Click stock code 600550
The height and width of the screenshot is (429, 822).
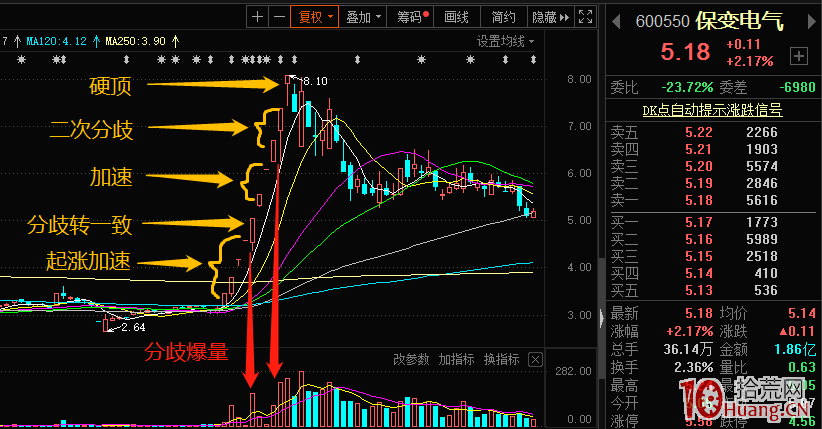[662, 22]
